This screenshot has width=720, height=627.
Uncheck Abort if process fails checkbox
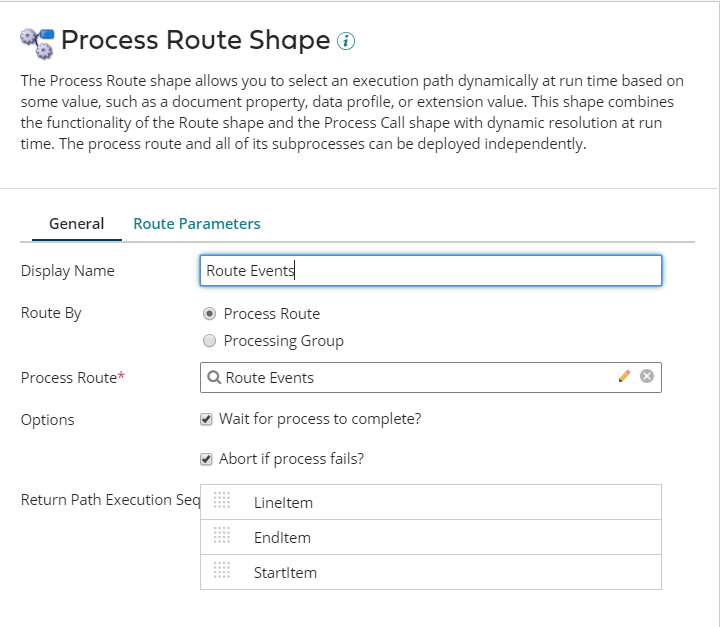206,459
